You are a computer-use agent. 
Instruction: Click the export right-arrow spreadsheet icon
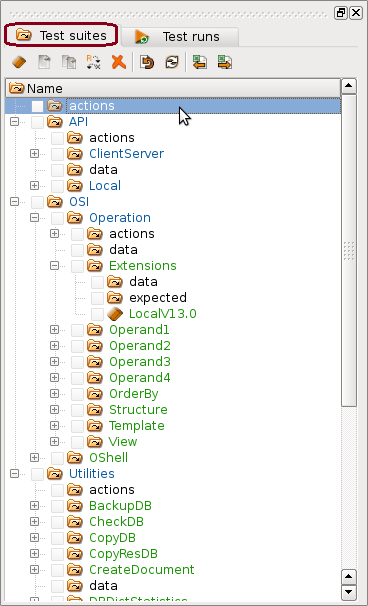pyautogui.click(x=225, y=62)
